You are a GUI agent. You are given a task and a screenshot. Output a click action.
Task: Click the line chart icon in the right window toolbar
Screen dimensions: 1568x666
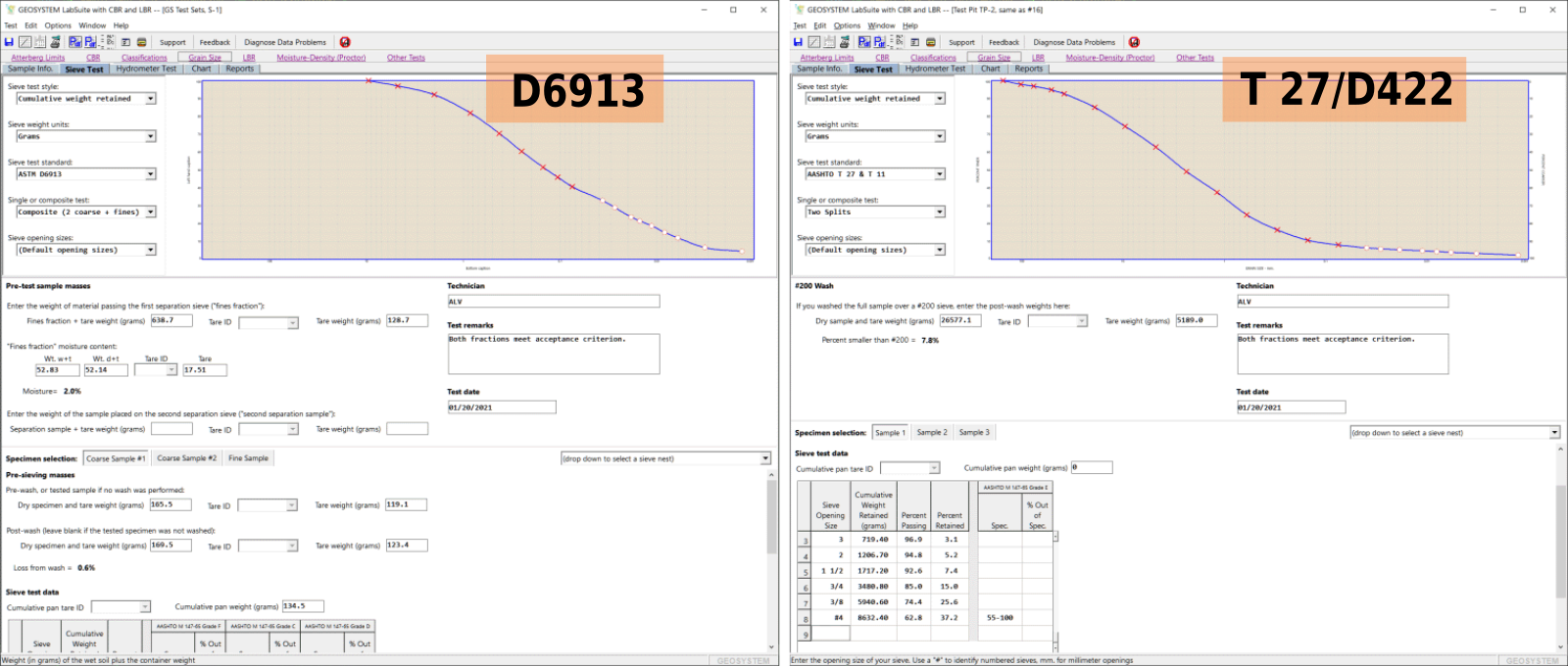(814, 42)
